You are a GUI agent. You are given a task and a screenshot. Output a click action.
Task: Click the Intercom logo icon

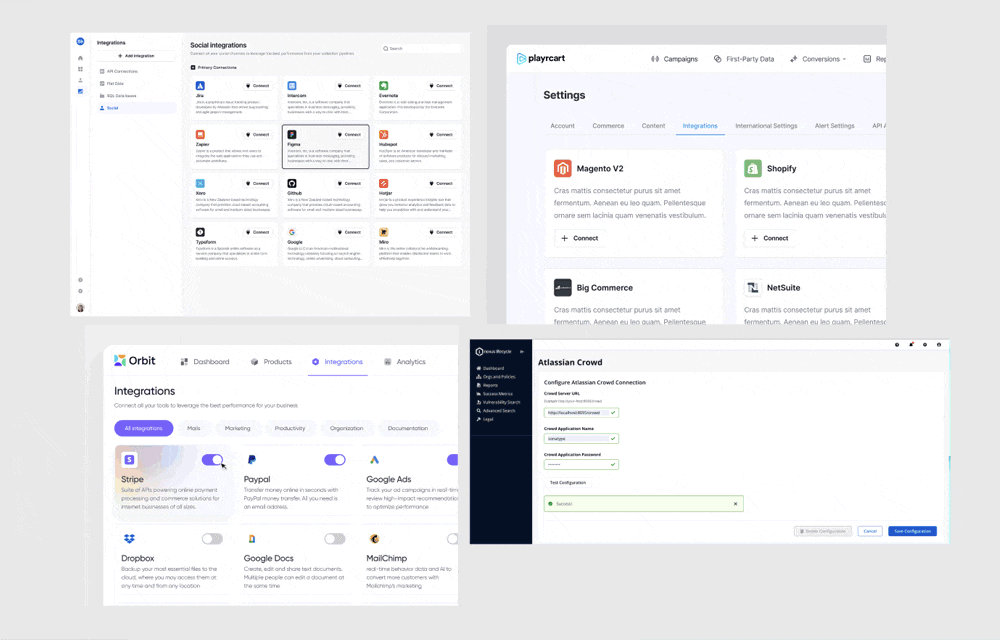(291, 85)
